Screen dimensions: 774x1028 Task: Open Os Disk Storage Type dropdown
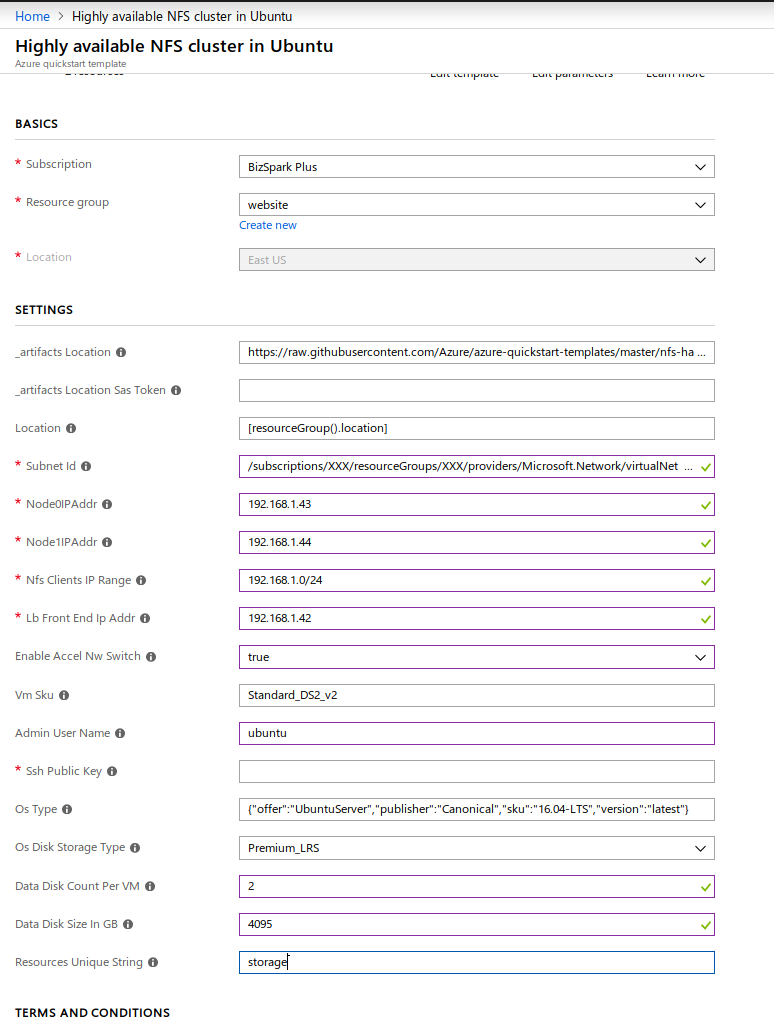[x=476, y=848]
